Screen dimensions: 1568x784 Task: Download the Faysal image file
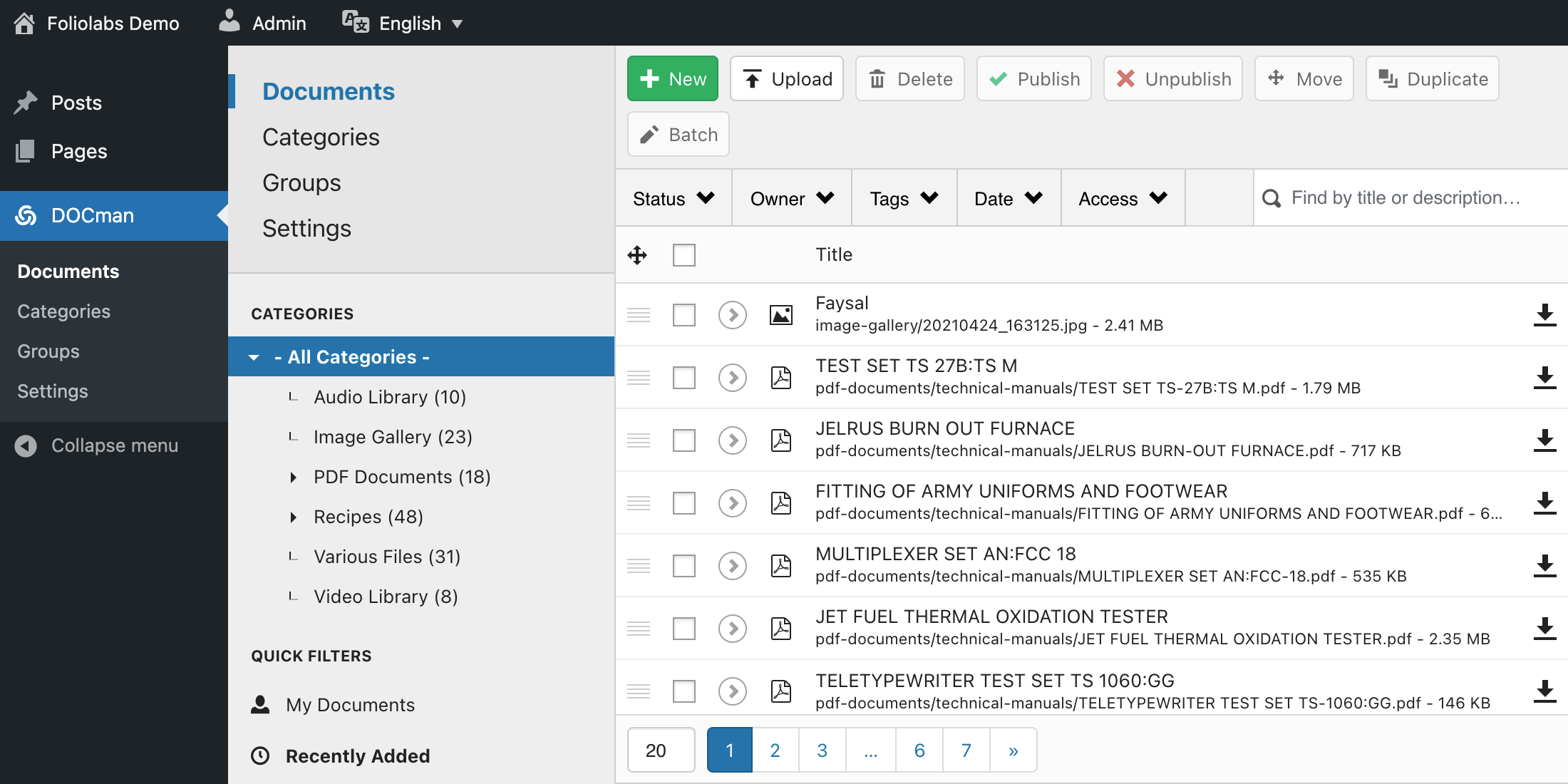coord(1544,314)
